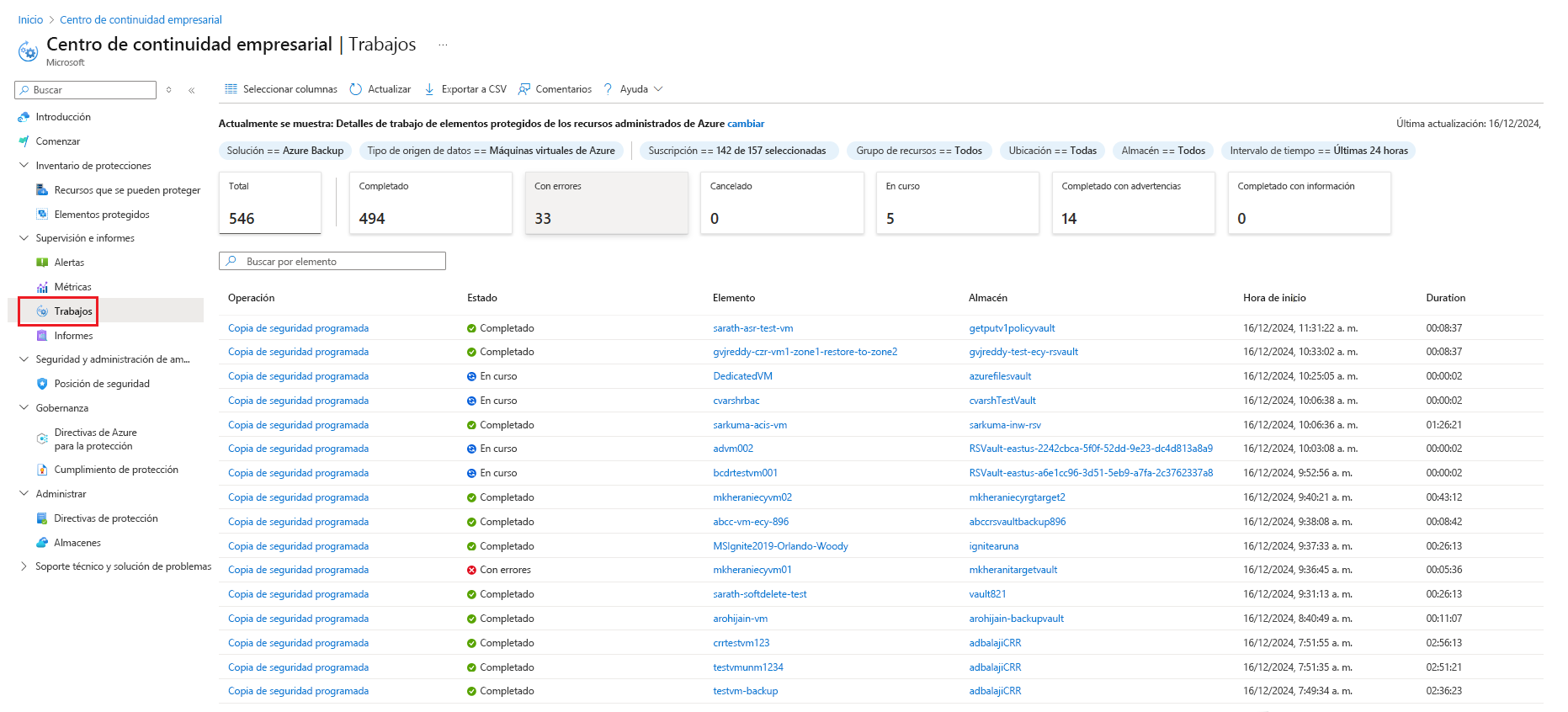Select the Total 546 summary card
This screenshot has height=712, width=1568.
[x=270, y=203]
